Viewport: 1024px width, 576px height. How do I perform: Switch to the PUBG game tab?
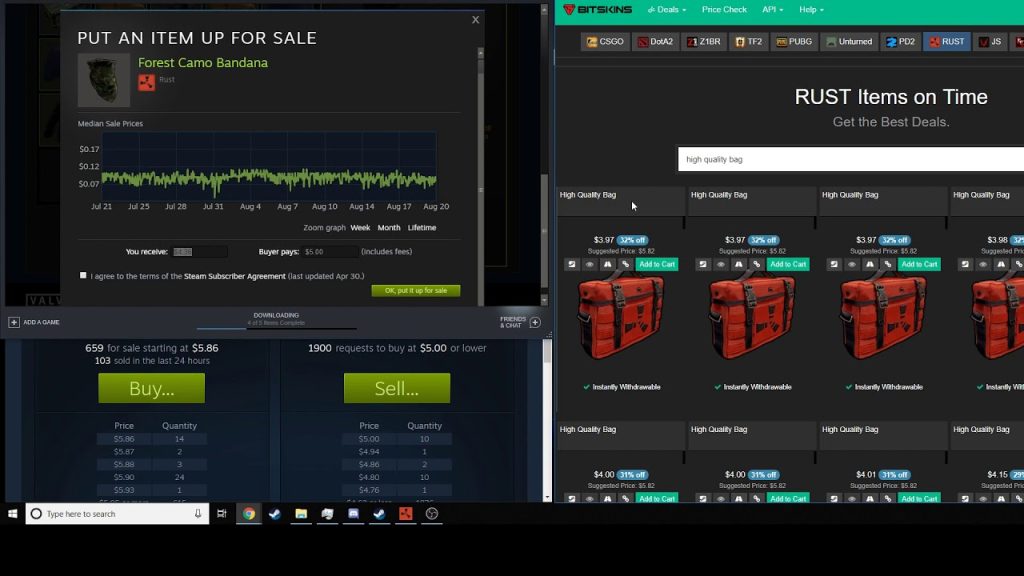tap(794, 42)
